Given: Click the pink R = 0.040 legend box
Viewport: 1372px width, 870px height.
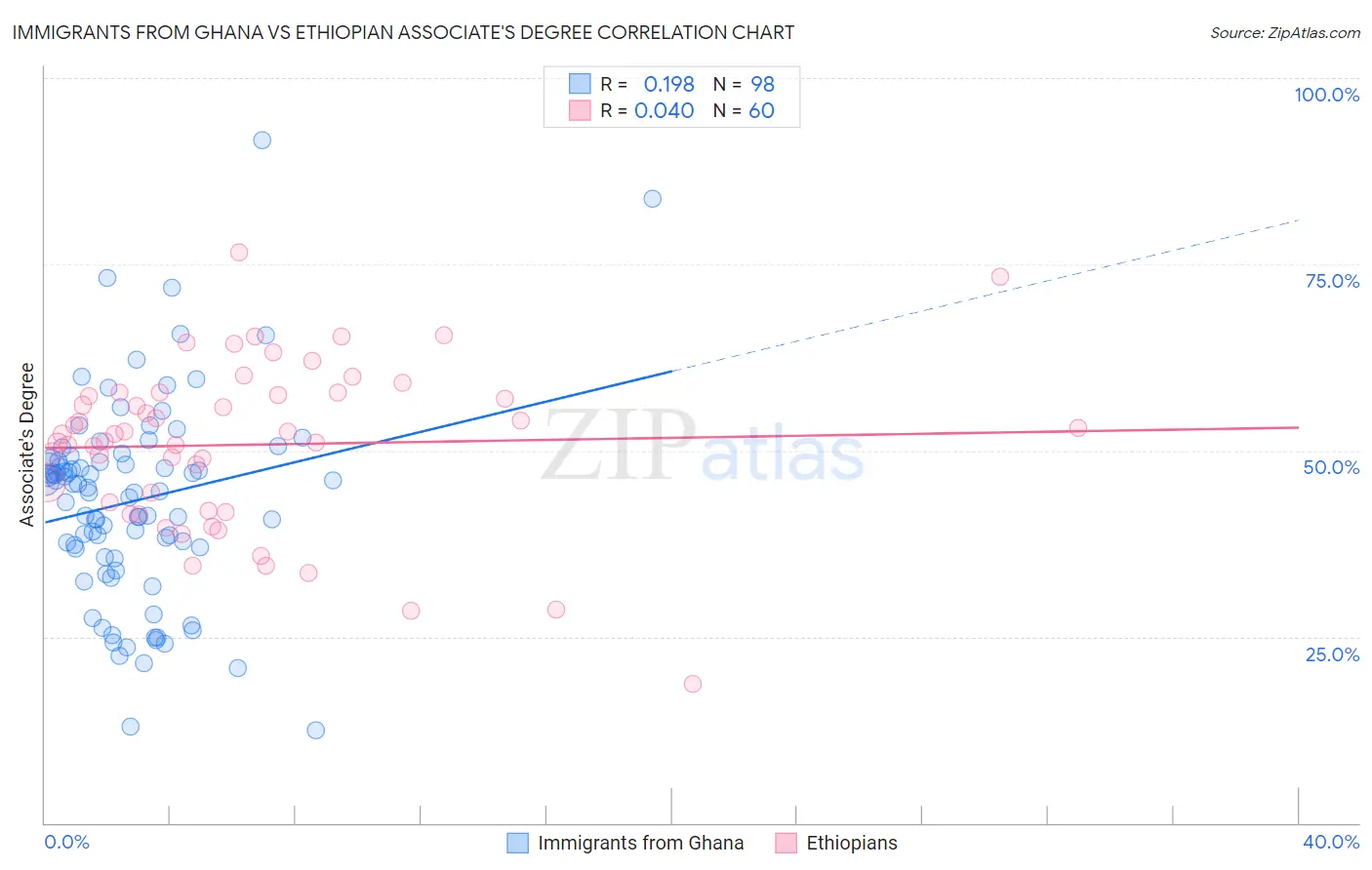Looking at the screenshot, I should coord(580,110).
